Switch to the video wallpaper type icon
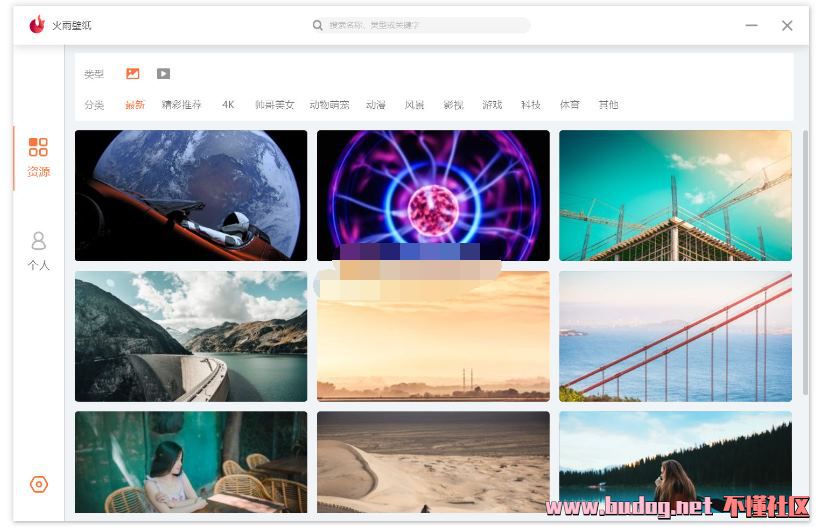Screen dimensions: 819x527 coord(163,74)
